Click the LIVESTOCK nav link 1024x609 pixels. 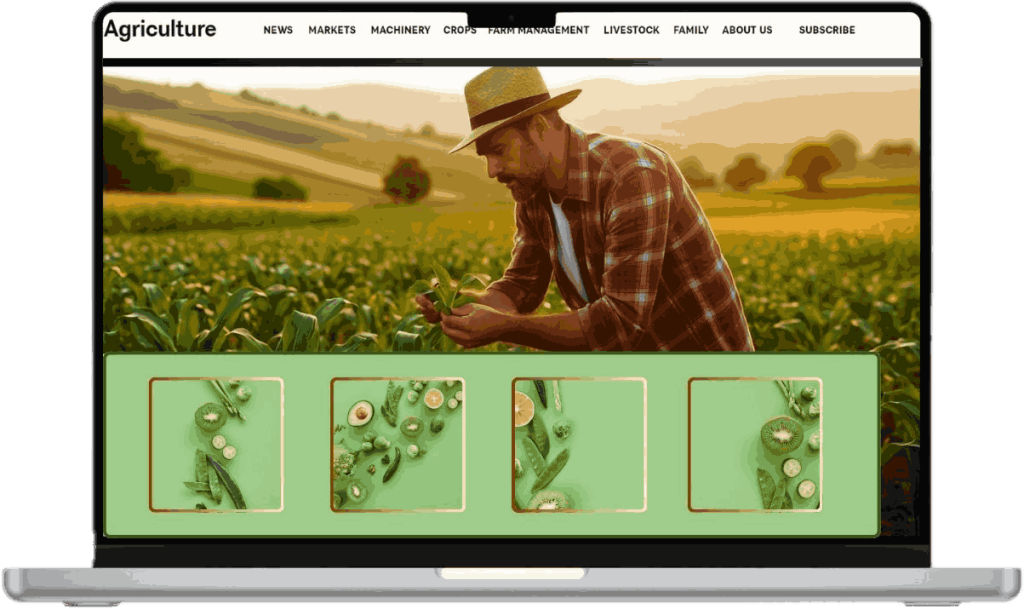tap(631, 30)
